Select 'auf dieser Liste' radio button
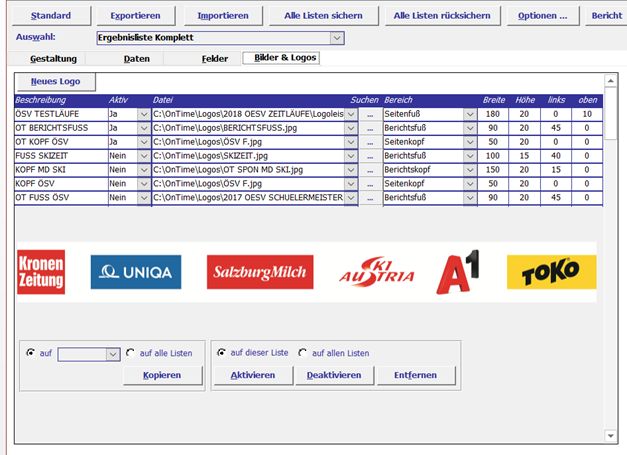The width and height of the screenshot is (627, 455). coord(221,353)
